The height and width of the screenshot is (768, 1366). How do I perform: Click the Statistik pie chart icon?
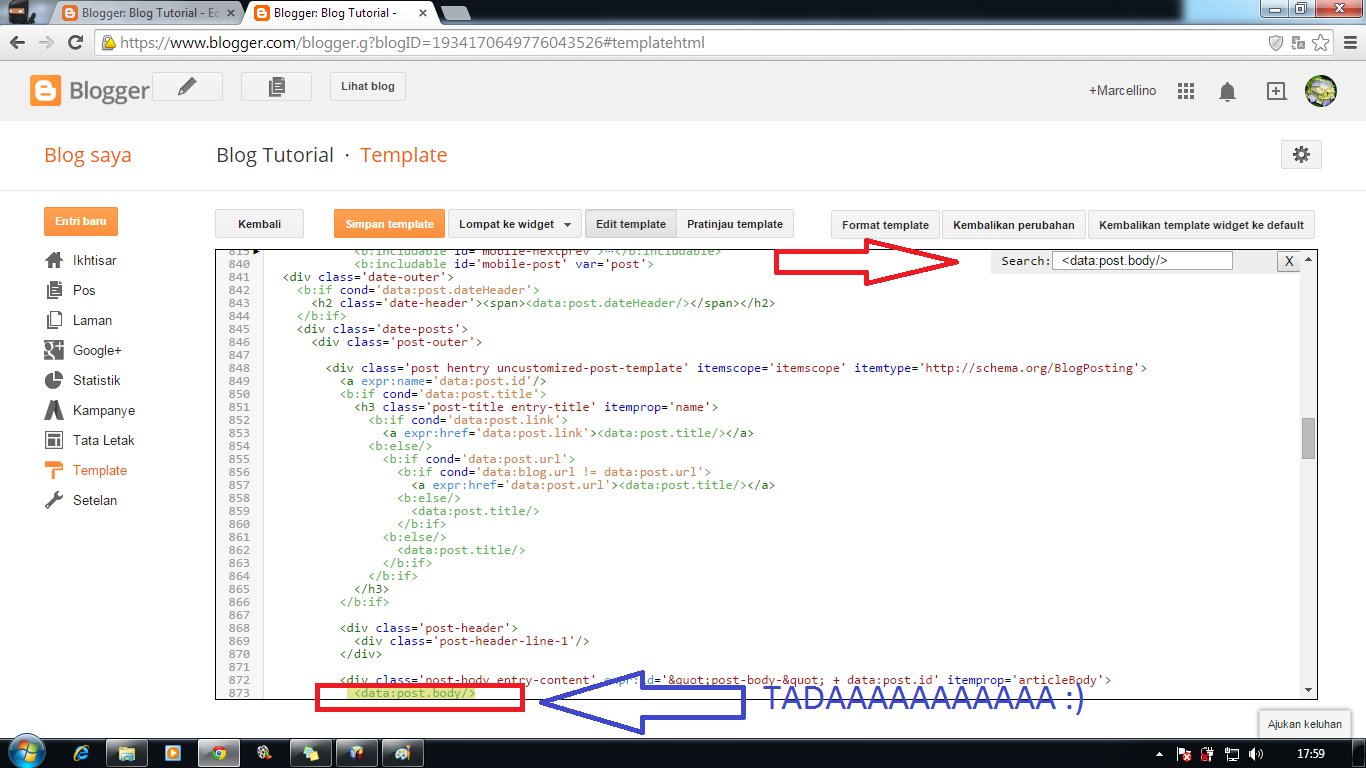(54, 380)
